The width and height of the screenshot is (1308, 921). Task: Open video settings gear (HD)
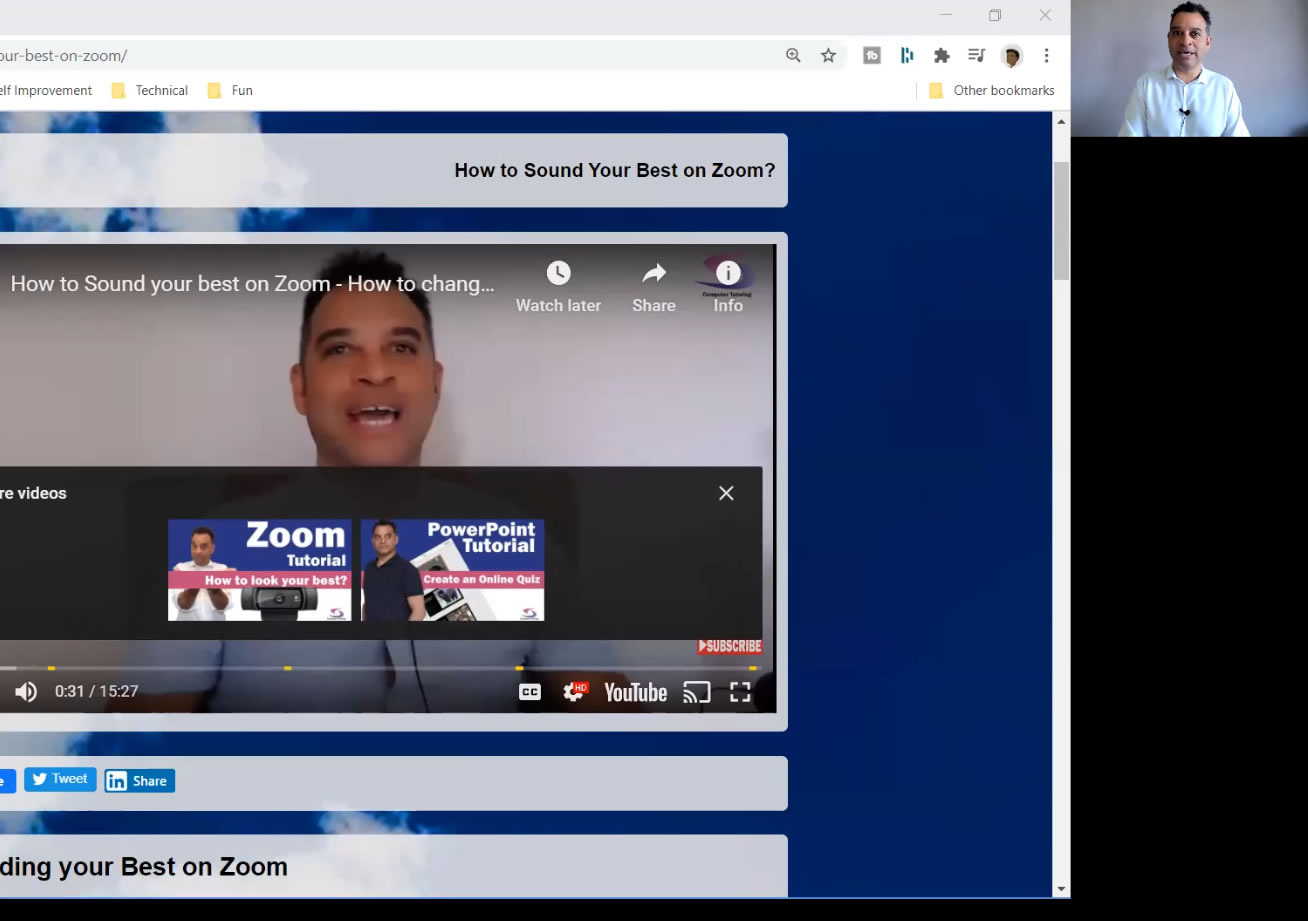575,692
